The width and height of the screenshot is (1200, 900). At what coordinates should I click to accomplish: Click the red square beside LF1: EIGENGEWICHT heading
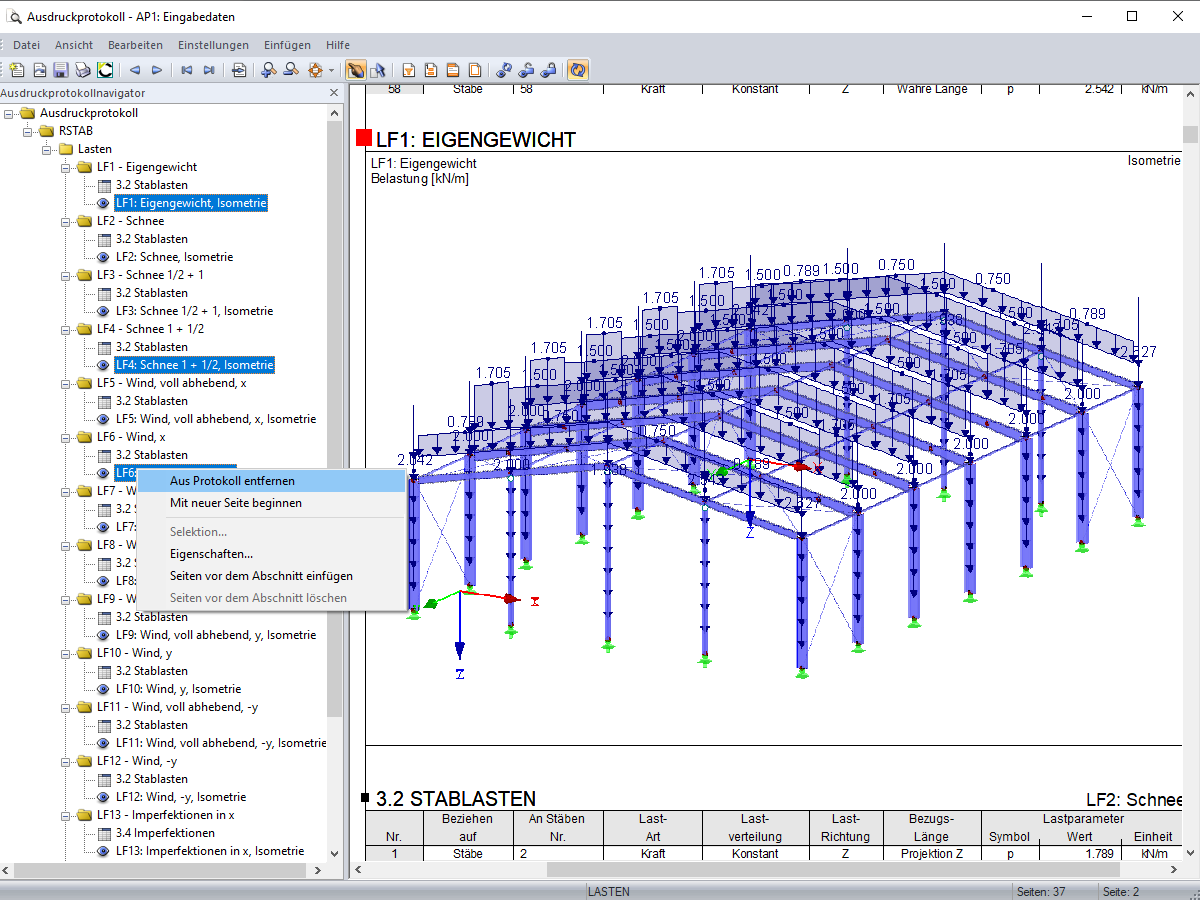point(363,138)
